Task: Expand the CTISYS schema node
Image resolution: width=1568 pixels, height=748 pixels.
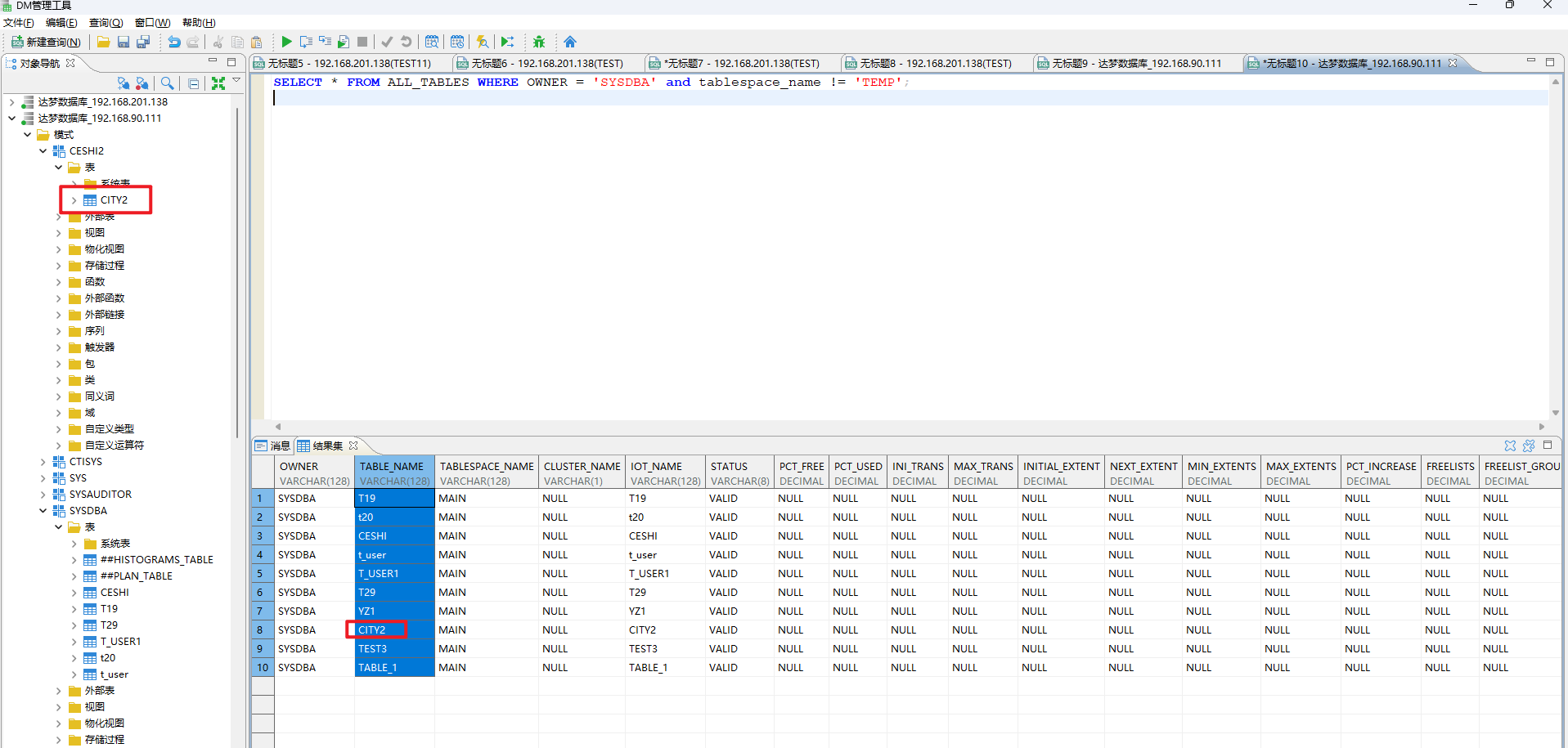Action: coord(43,462)
